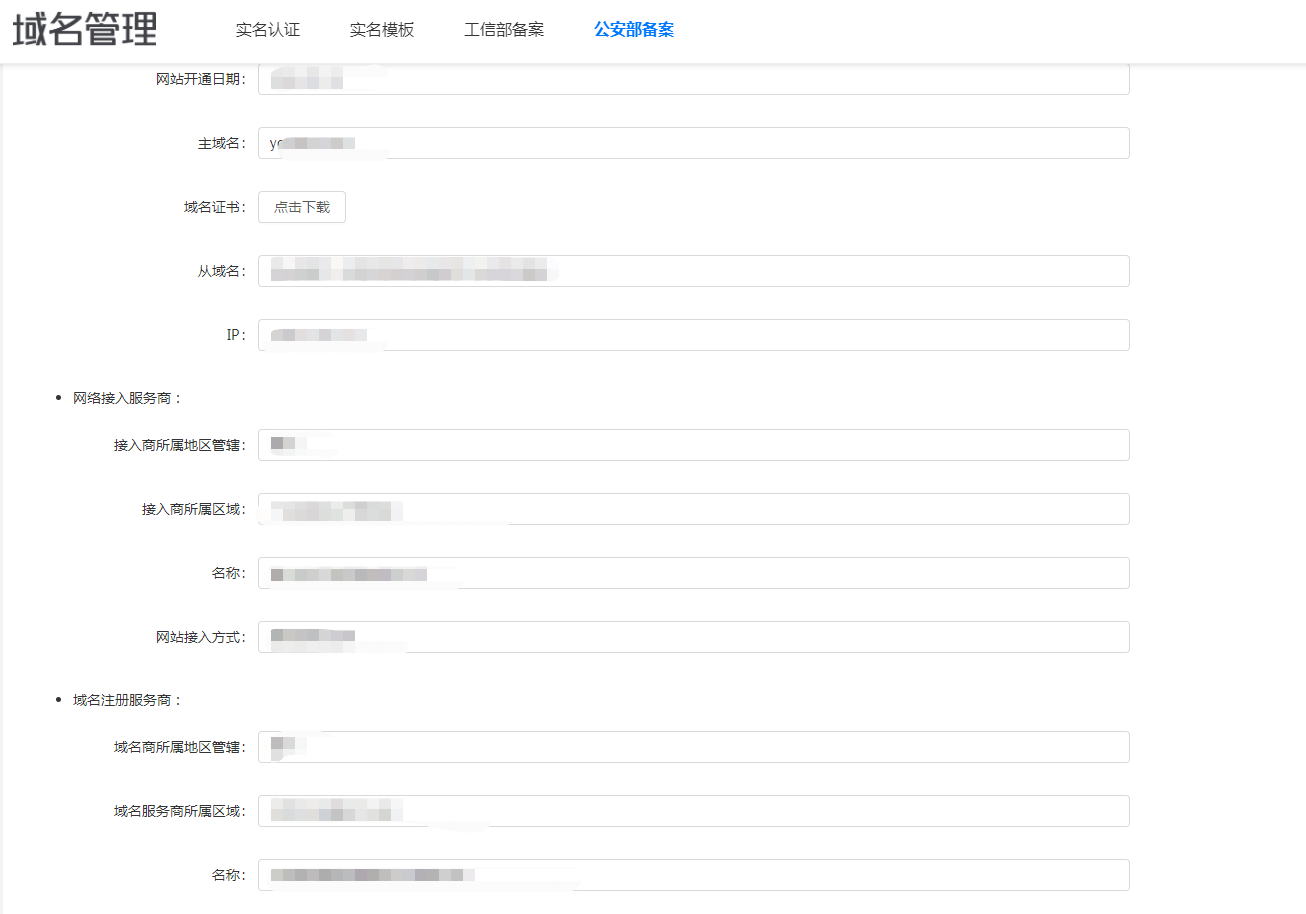Click the 域名注册服务商 section heading
This screenshot has height=914, width=1306.
click(128, 700)
